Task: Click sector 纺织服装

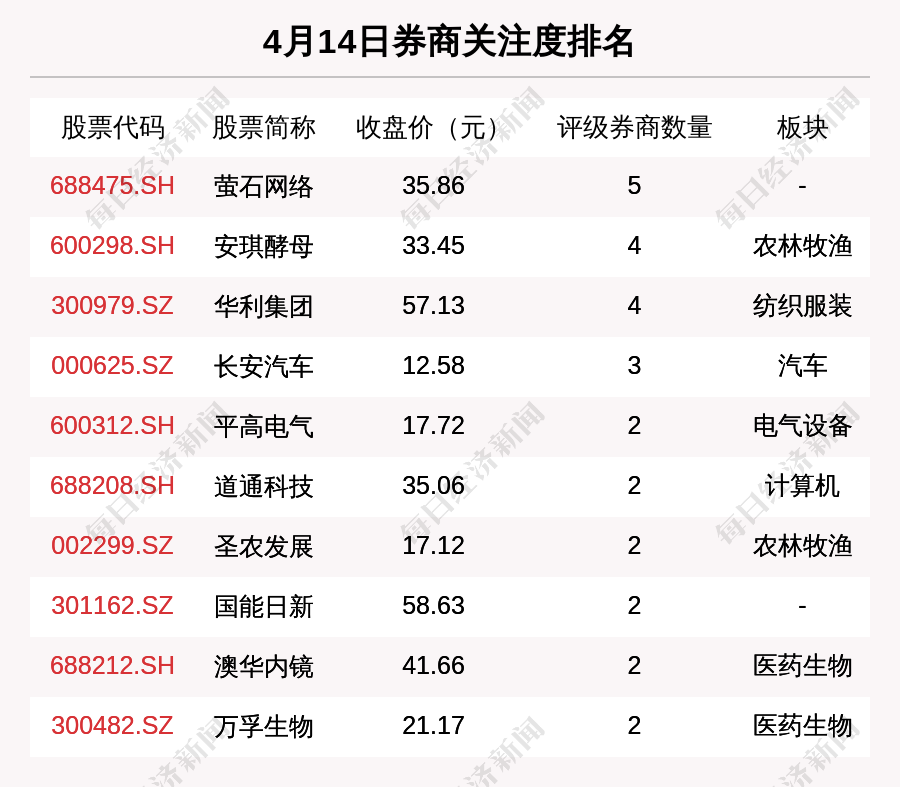Action: [802, 306]
